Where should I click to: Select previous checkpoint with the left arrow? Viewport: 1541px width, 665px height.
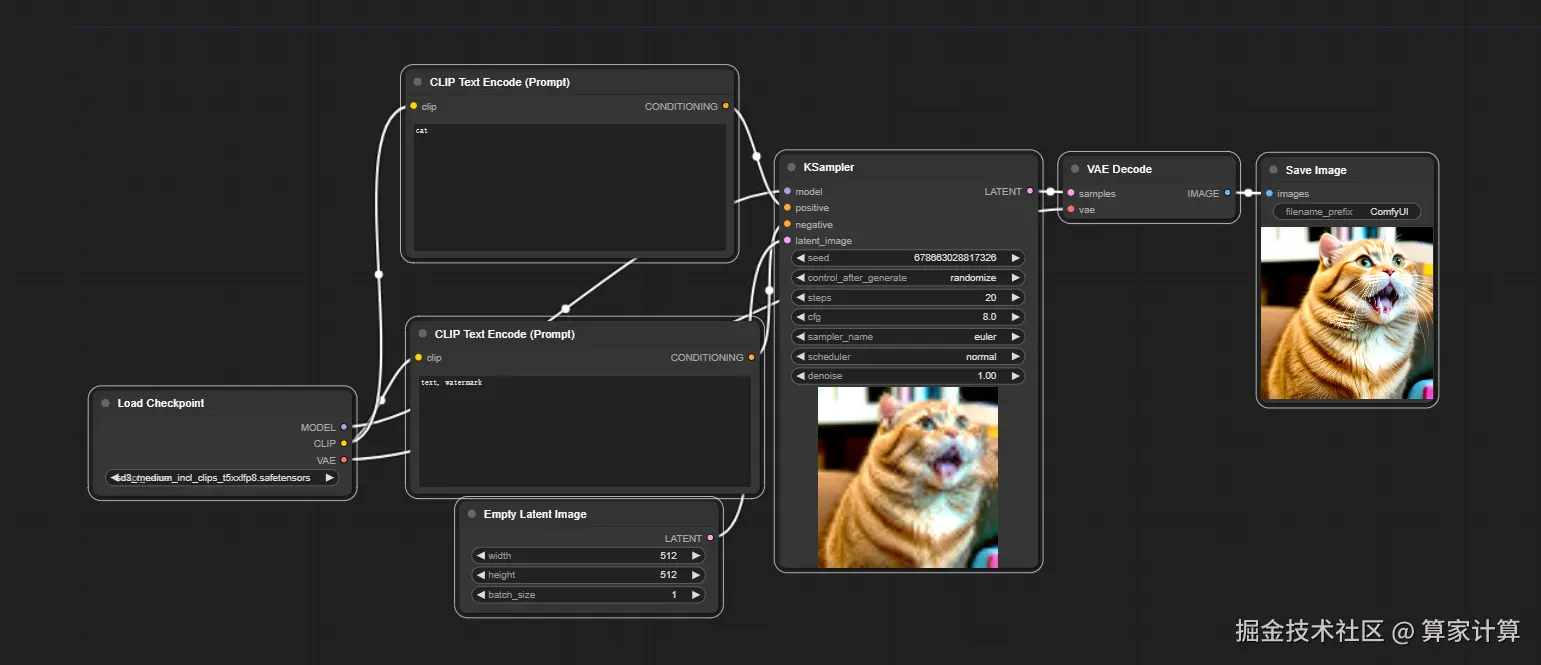[115, 478]
